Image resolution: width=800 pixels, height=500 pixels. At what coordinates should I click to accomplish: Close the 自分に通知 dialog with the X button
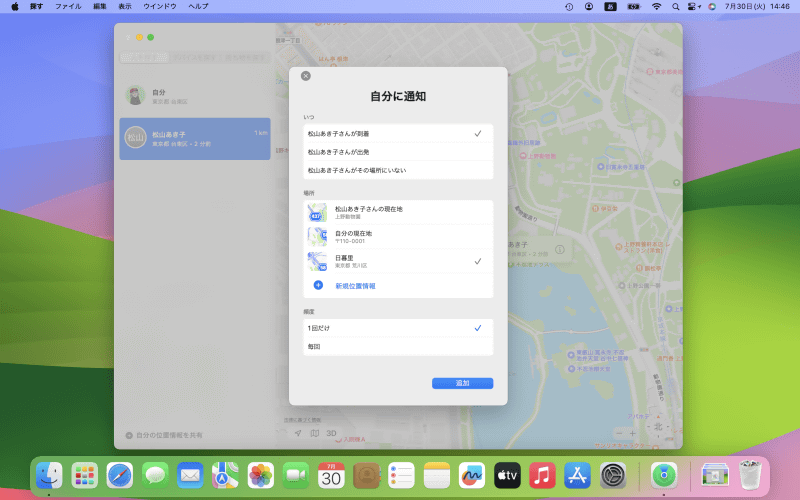(x=306, y=76)
